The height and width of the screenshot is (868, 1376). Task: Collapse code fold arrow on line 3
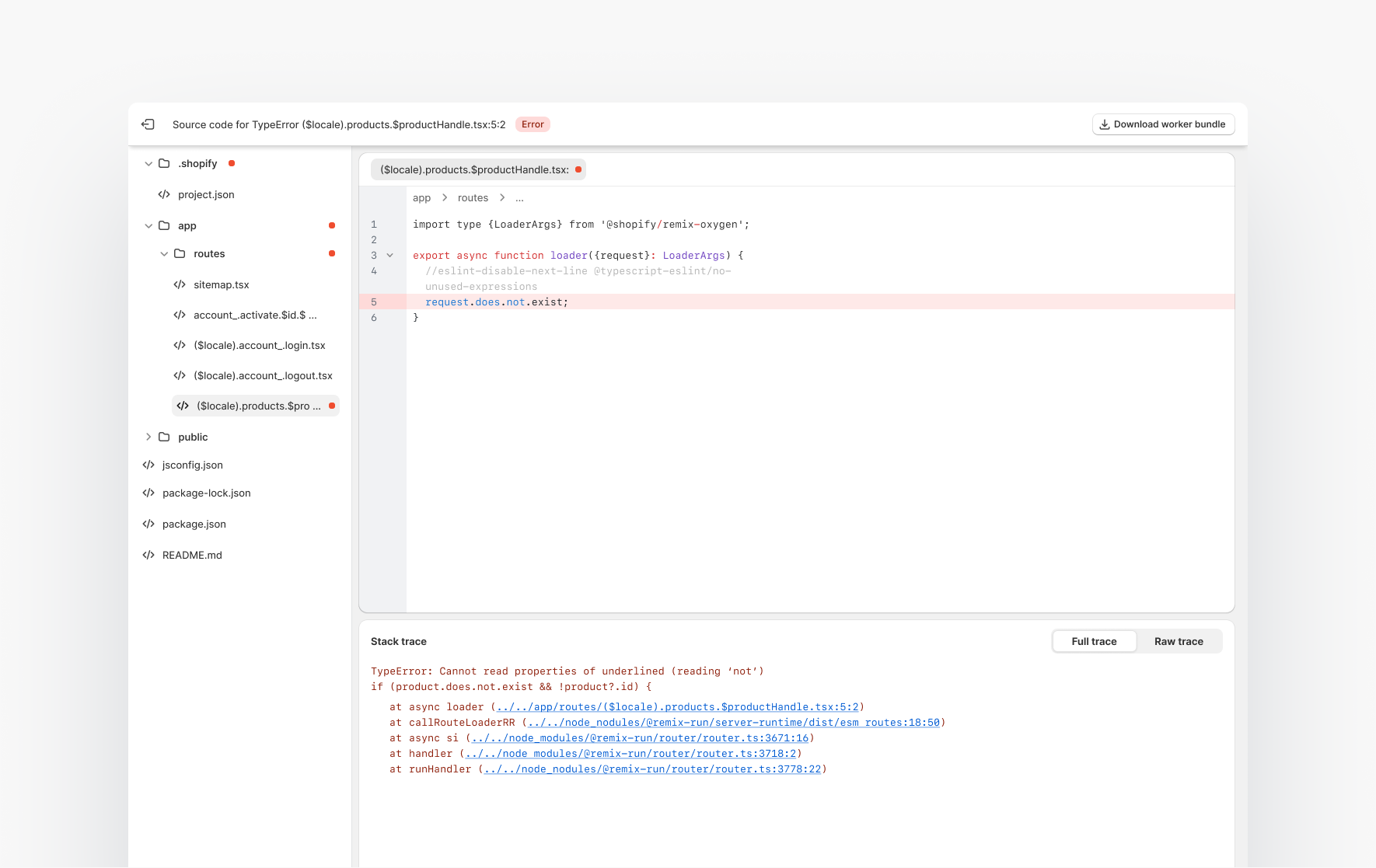390,255
